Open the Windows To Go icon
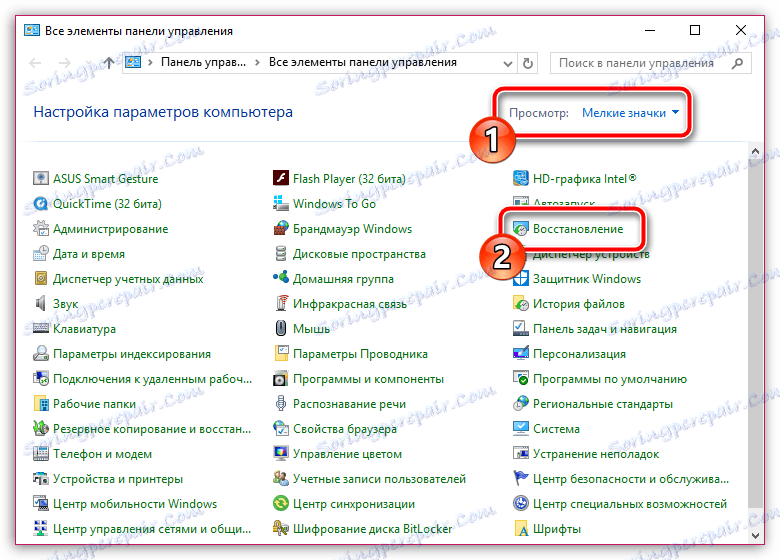 click(x=281, y=203)
